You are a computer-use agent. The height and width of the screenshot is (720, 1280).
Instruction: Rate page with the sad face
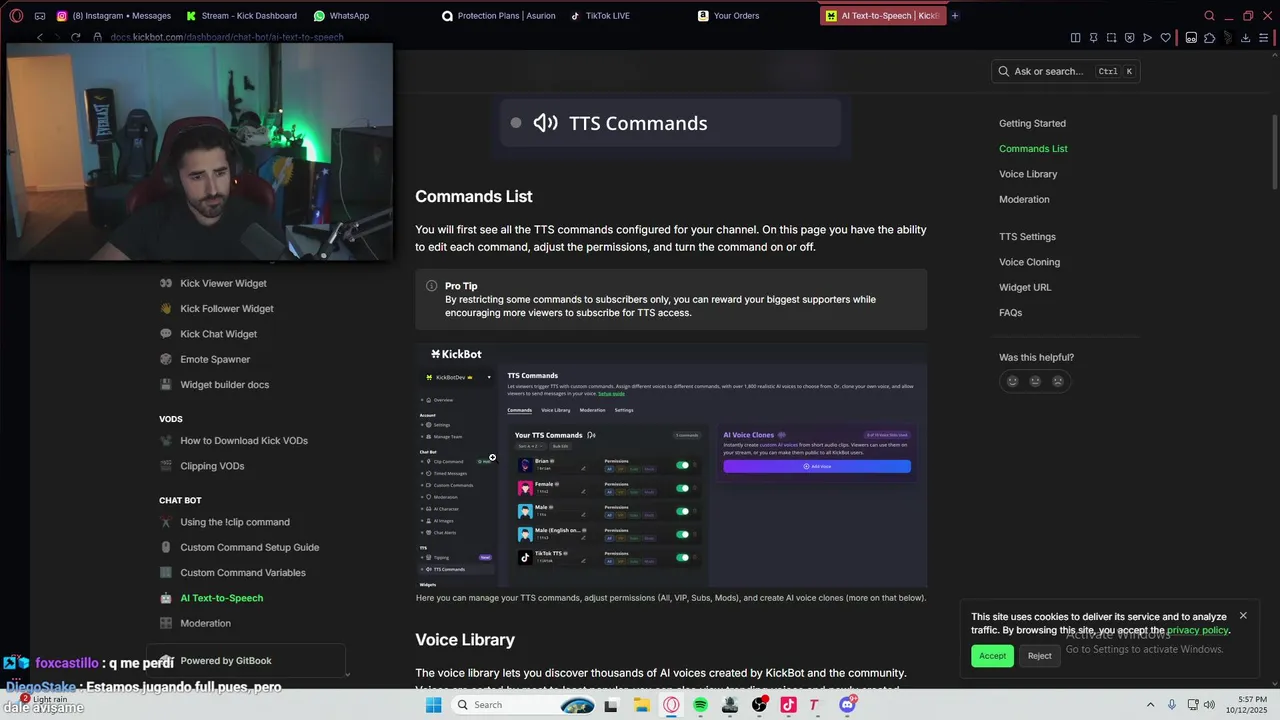pyautogui.click(x=1057, y=381)
